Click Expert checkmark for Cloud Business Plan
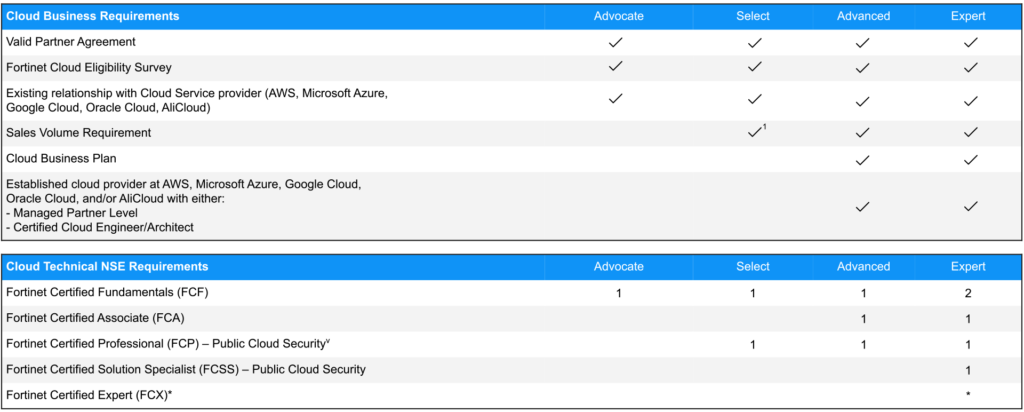 click(x=970, y=159)
